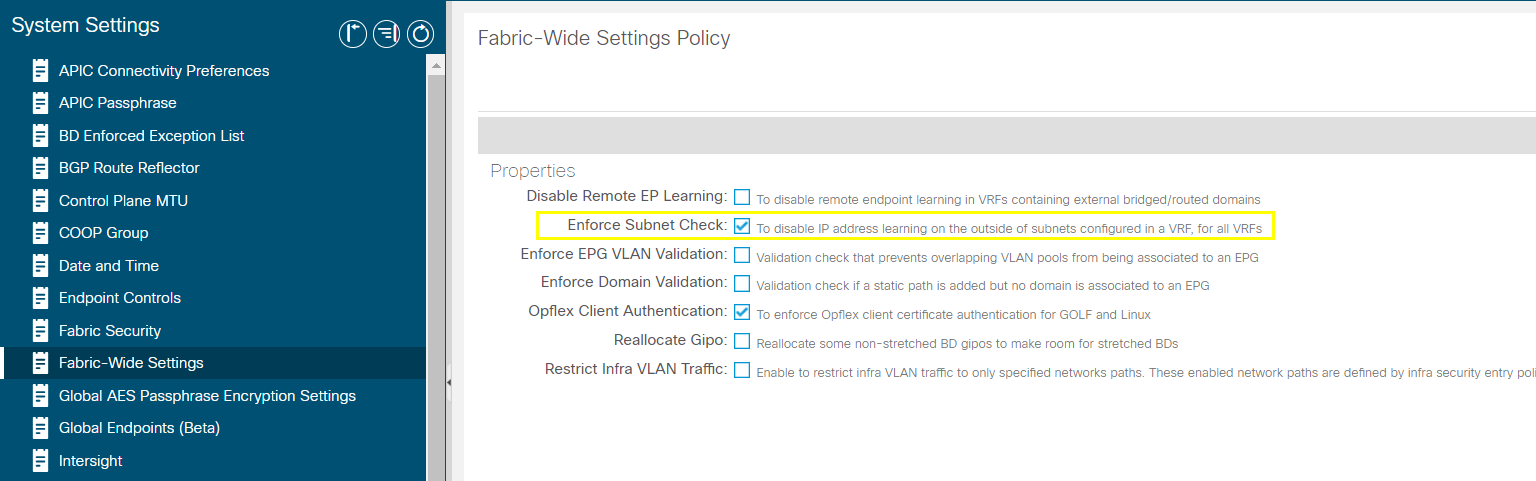Select Global Endpoints (Beta) item
Image resolution: width=1536 pixels, height=481 pixels.
pyautogui.click(x=139, y=428)
